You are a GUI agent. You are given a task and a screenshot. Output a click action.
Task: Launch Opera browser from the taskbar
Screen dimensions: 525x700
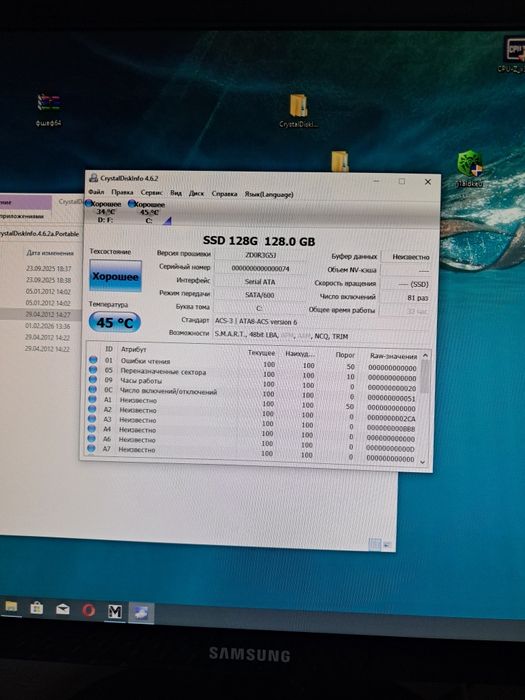[88, 610]
